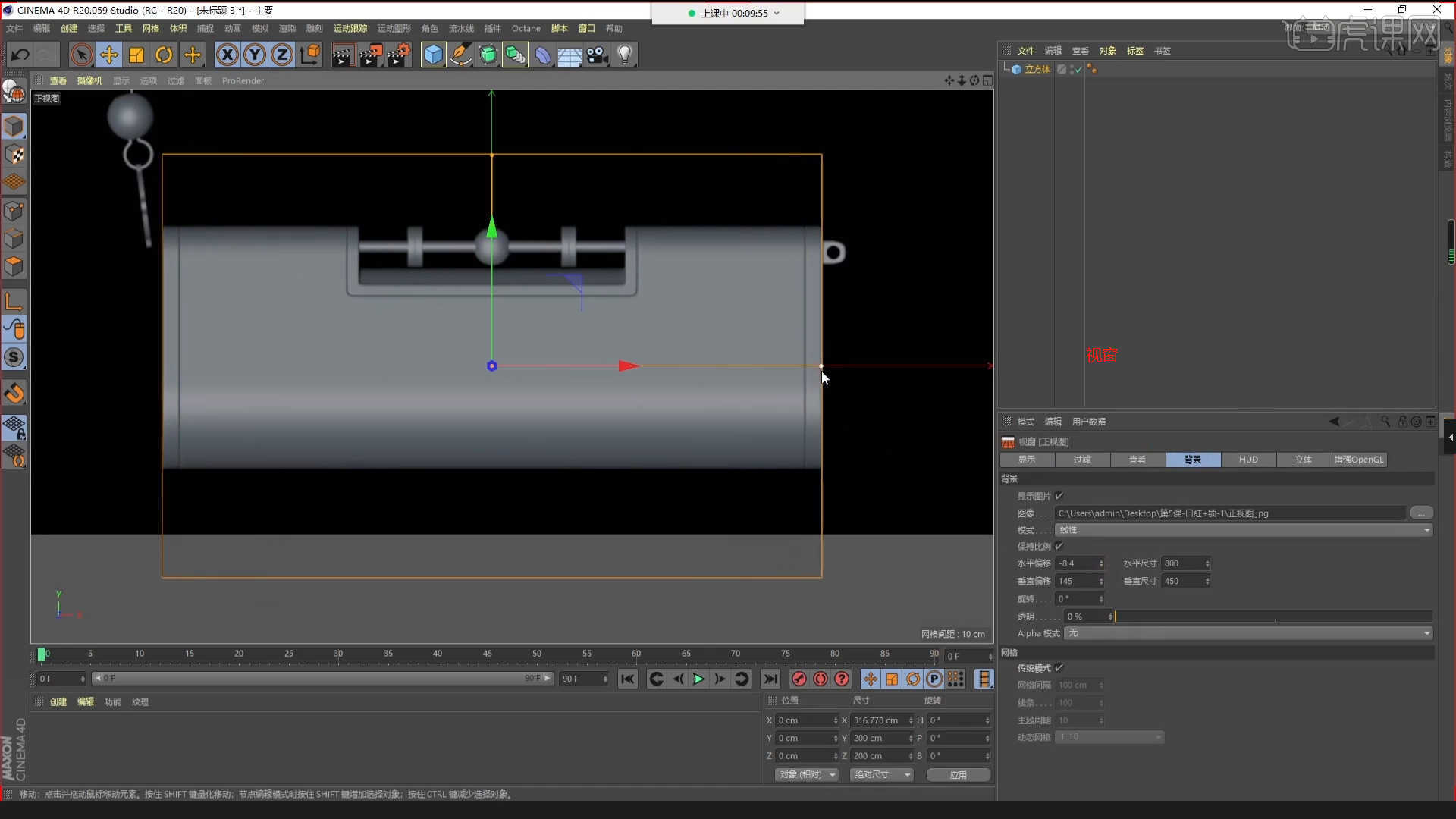This screenshot has width=1456, height=819.
Task: Toggle visibility dots of 立方体 object
Action: 1072,69
